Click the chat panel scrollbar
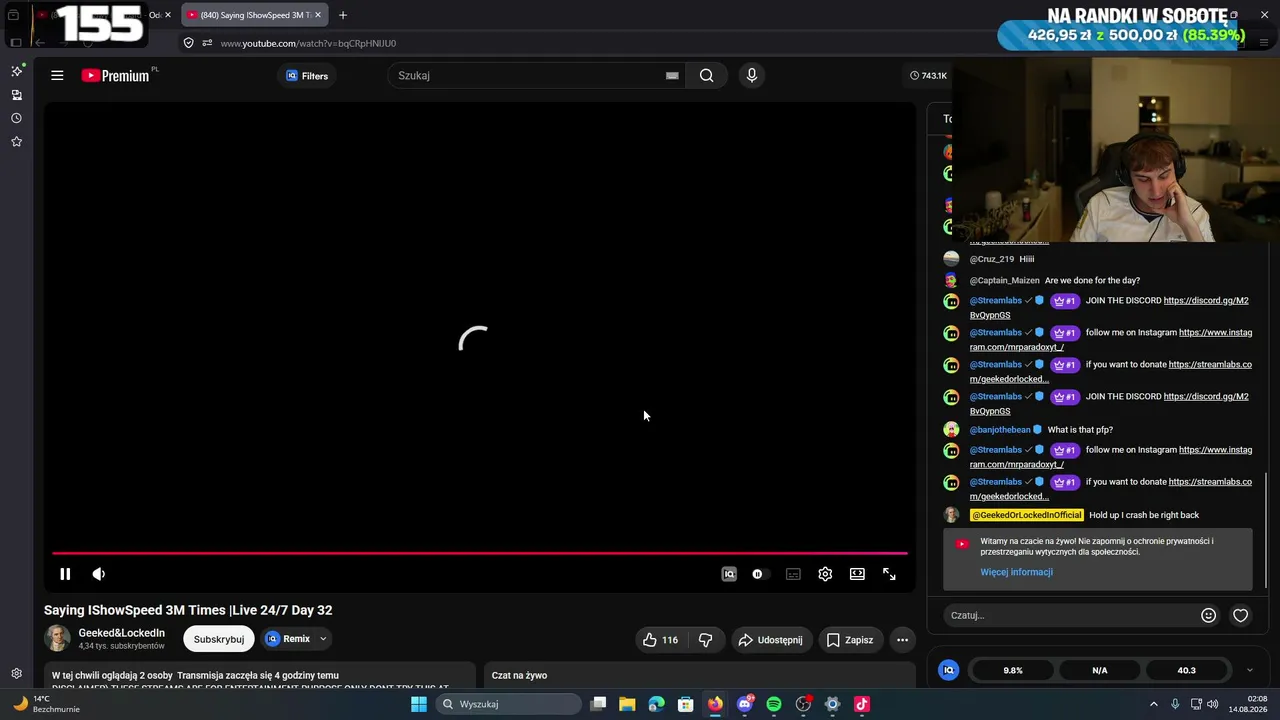1280x720 pixels. (1266, 531)
